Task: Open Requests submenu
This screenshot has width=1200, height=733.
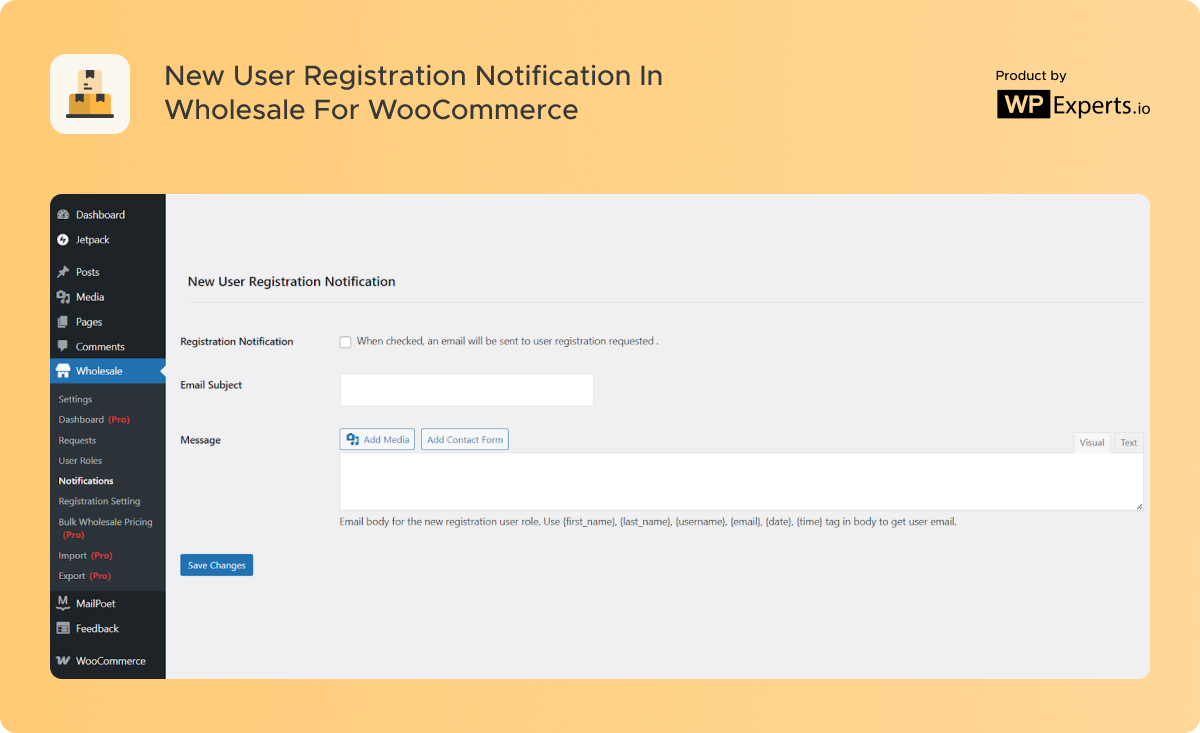Action: 77,441
